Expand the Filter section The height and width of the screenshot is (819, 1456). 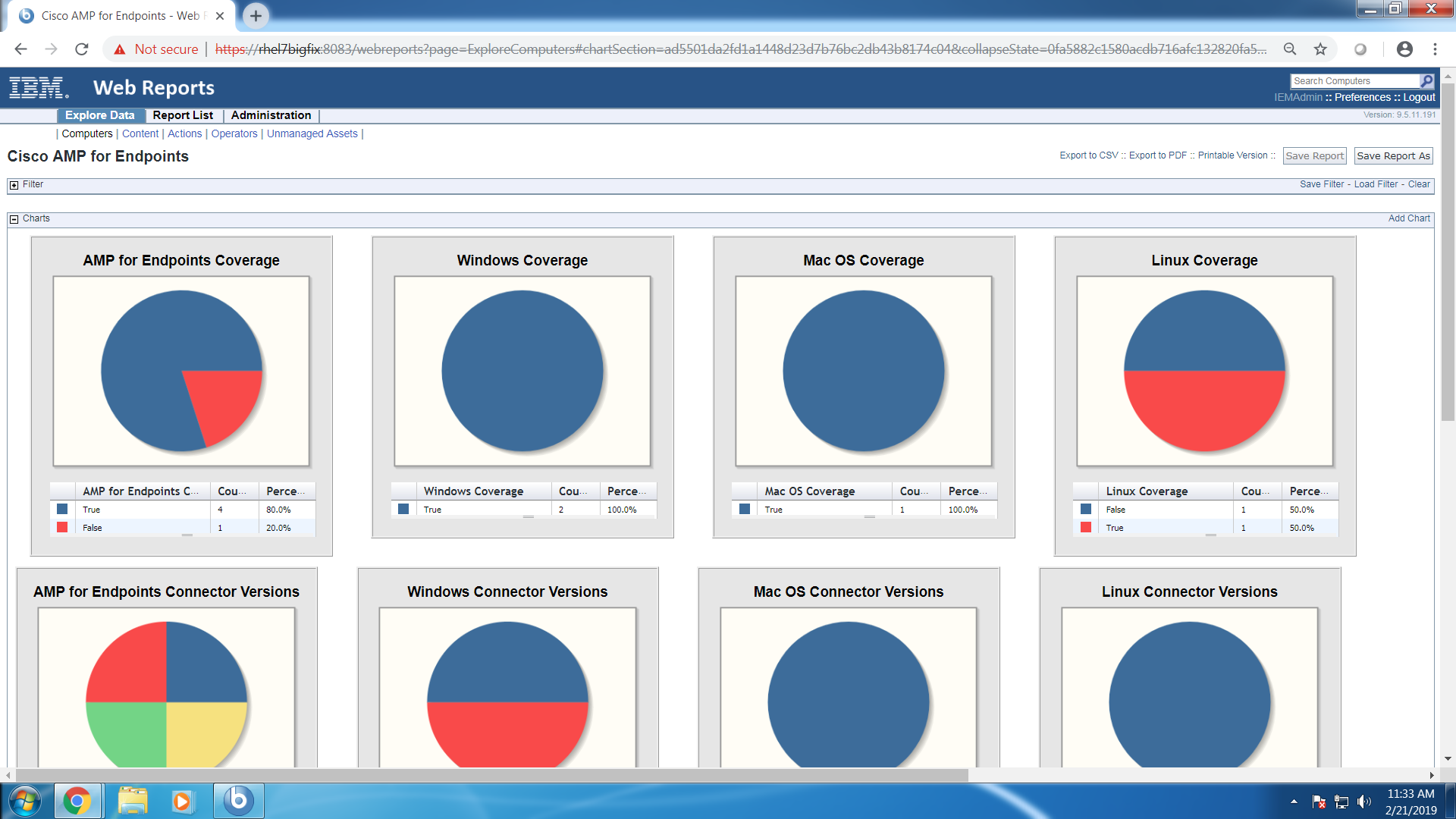click(x=13, y=184)
